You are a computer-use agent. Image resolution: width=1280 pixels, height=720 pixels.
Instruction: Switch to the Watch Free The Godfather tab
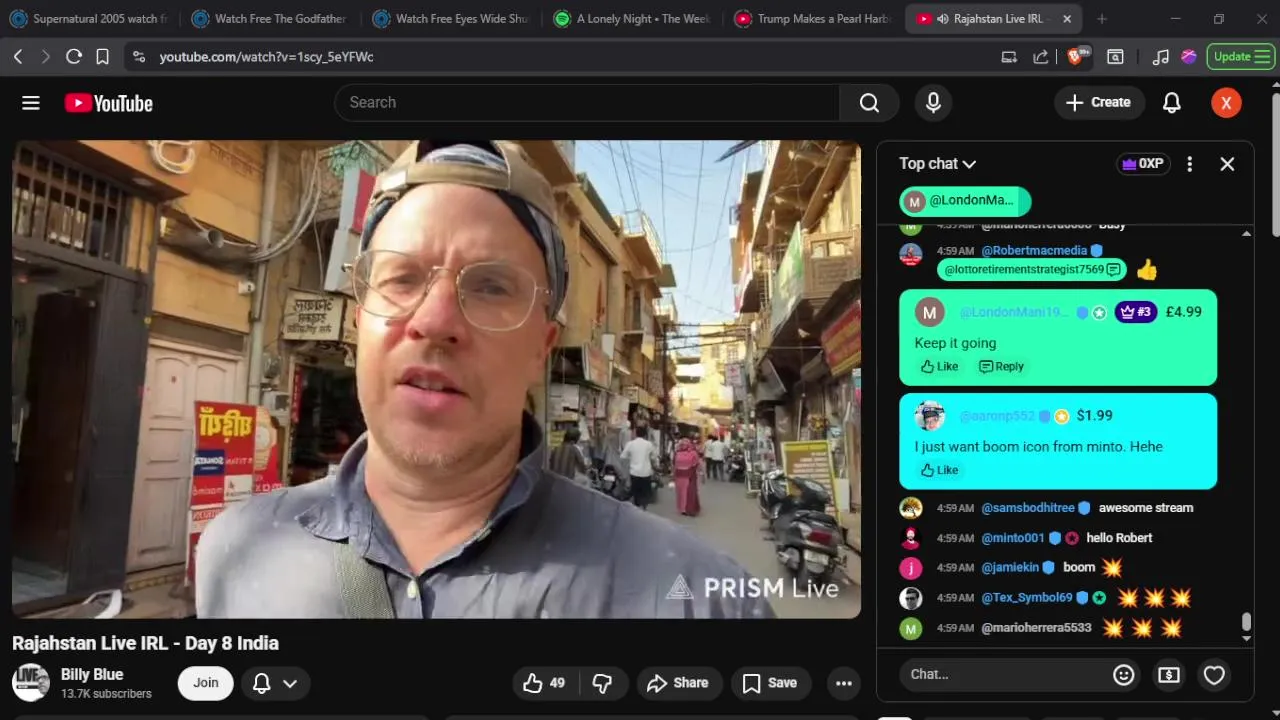pos(271,19)
